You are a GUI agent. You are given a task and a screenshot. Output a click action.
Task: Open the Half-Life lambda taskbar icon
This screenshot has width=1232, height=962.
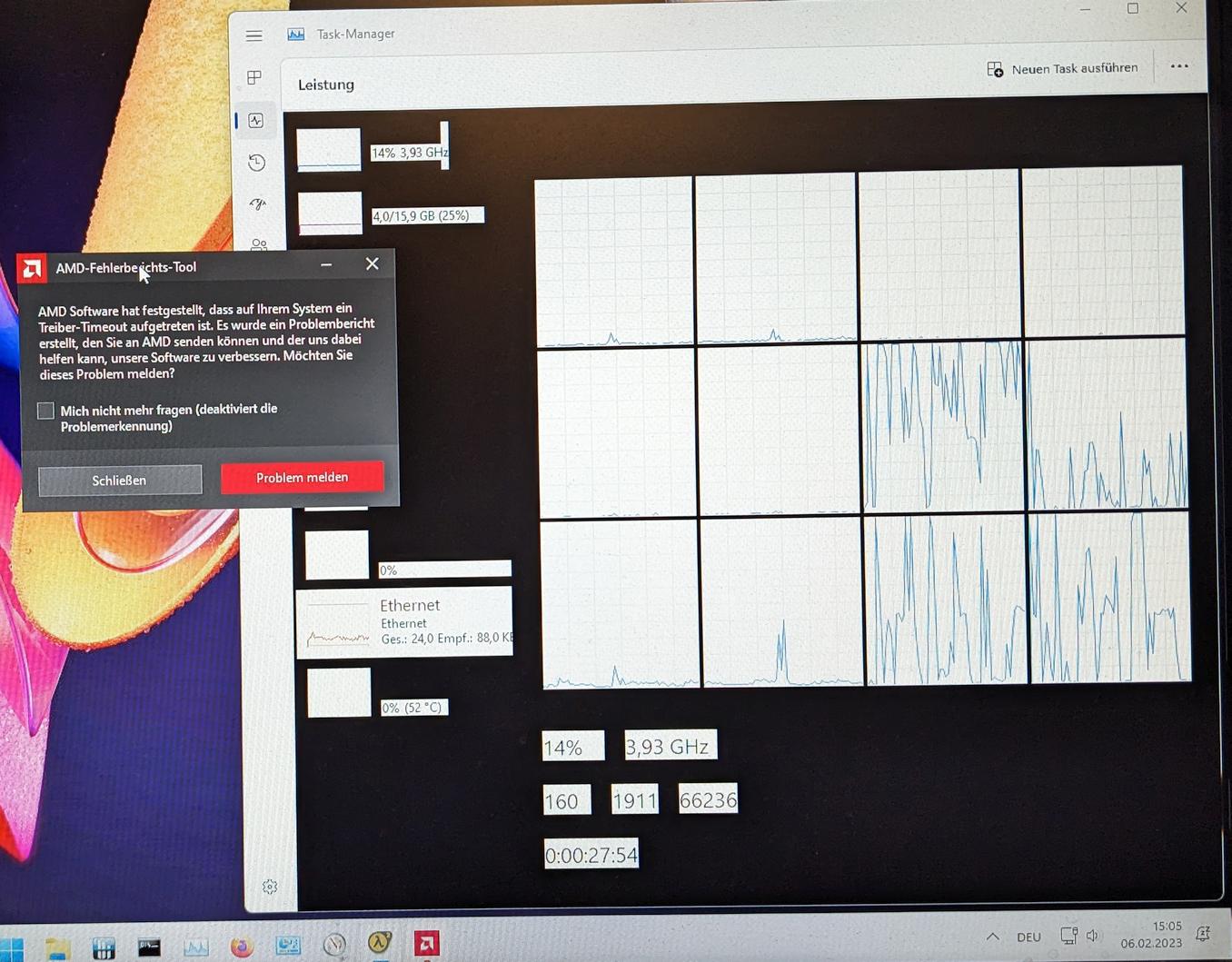pyautogui.click(x=380, y=943)
